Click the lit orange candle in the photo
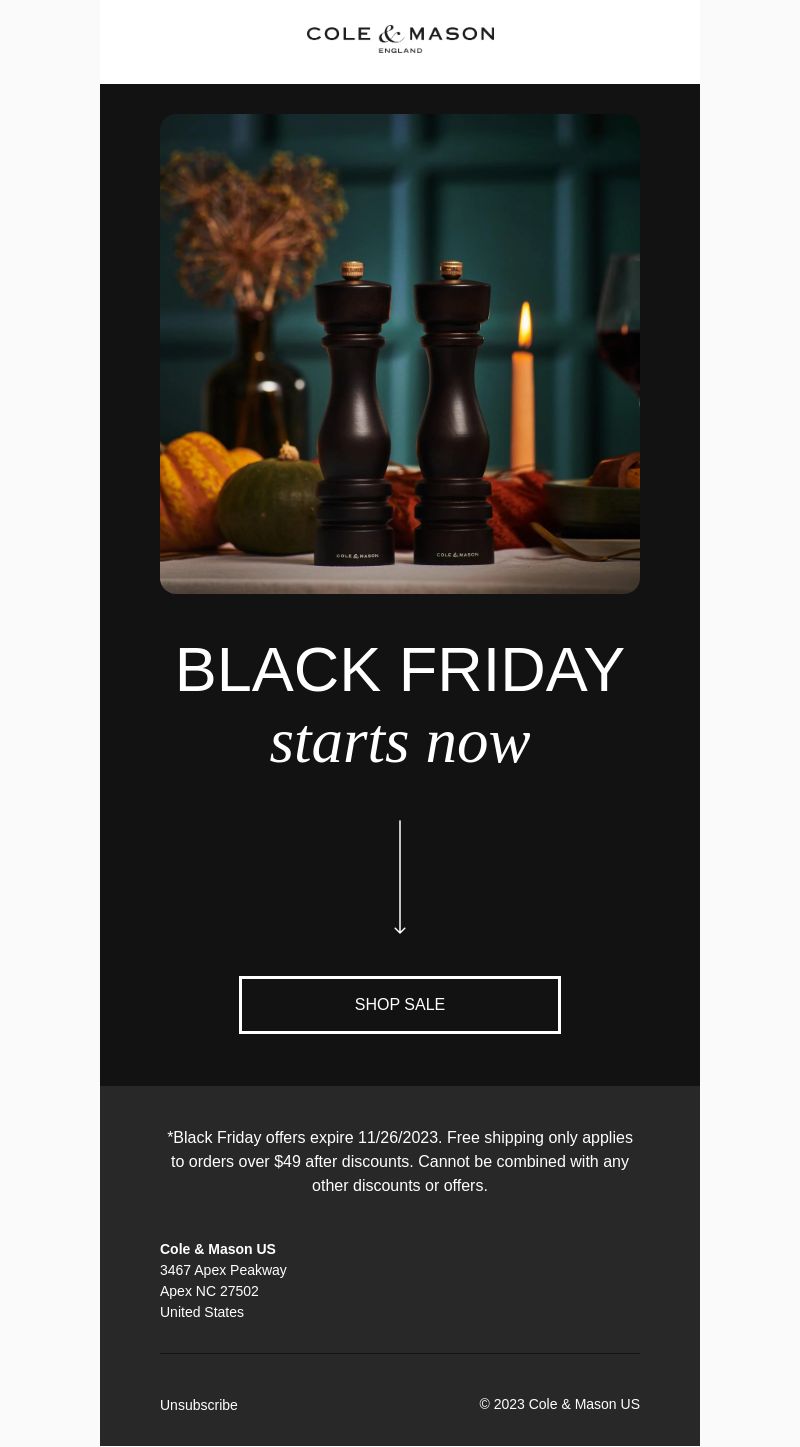The image size is (800, 1447). [x=523, y=385]
